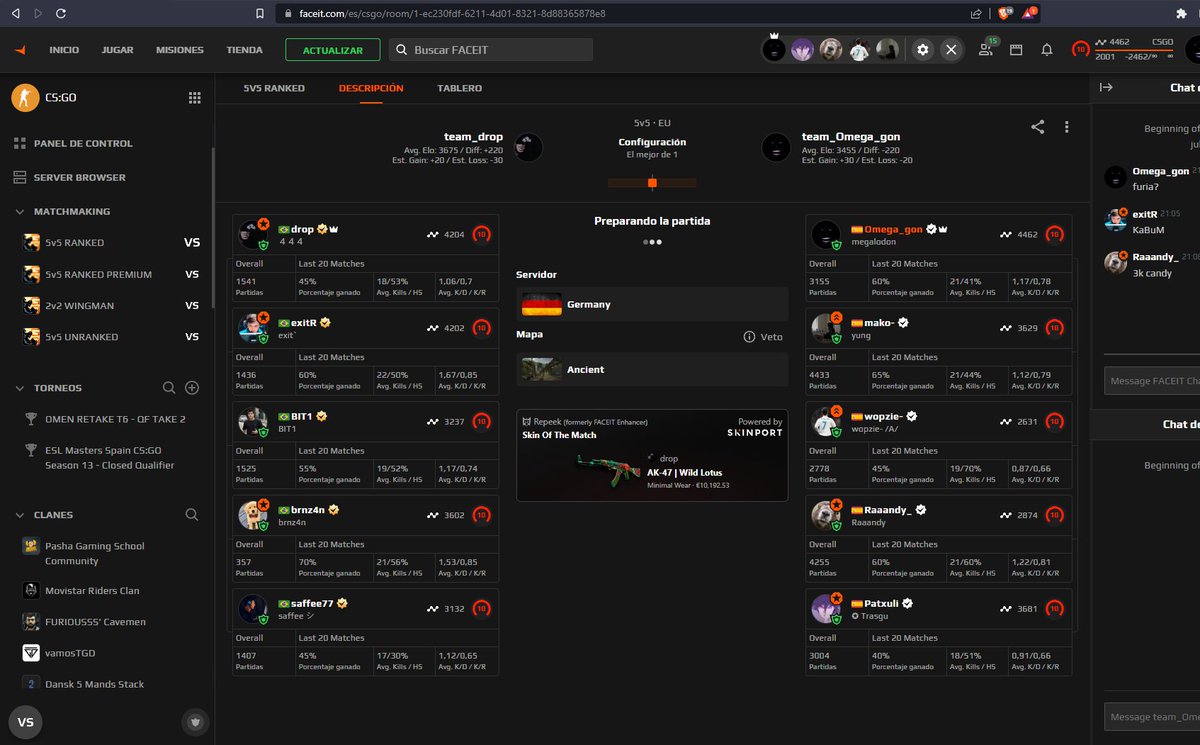Click the search icon beside CLANES

[192, 515]
